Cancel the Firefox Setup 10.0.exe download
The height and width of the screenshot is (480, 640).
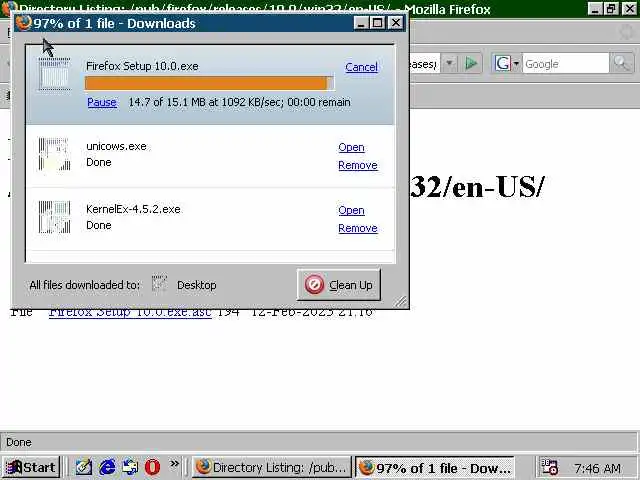point(361,67)
